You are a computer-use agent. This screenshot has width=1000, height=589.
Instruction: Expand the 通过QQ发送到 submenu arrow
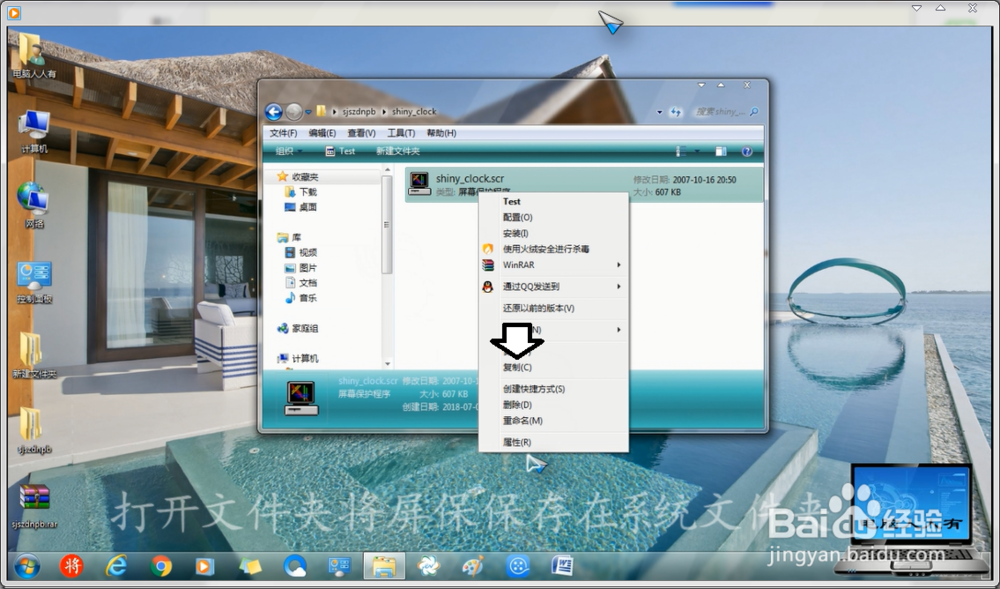point(619,287)
